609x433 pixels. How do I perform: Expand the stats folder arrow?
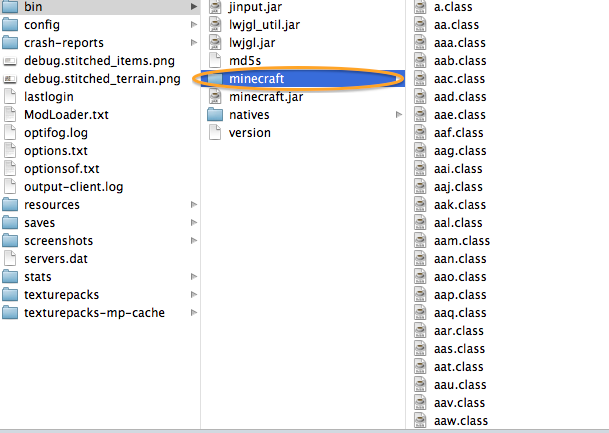coord(193,276)
